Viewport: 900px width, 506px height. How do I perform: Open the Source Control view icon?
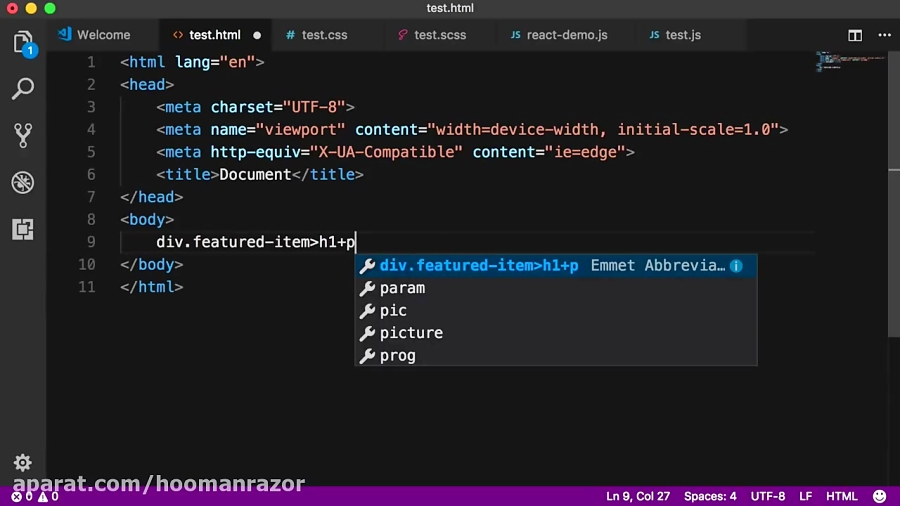coord(22,136)
